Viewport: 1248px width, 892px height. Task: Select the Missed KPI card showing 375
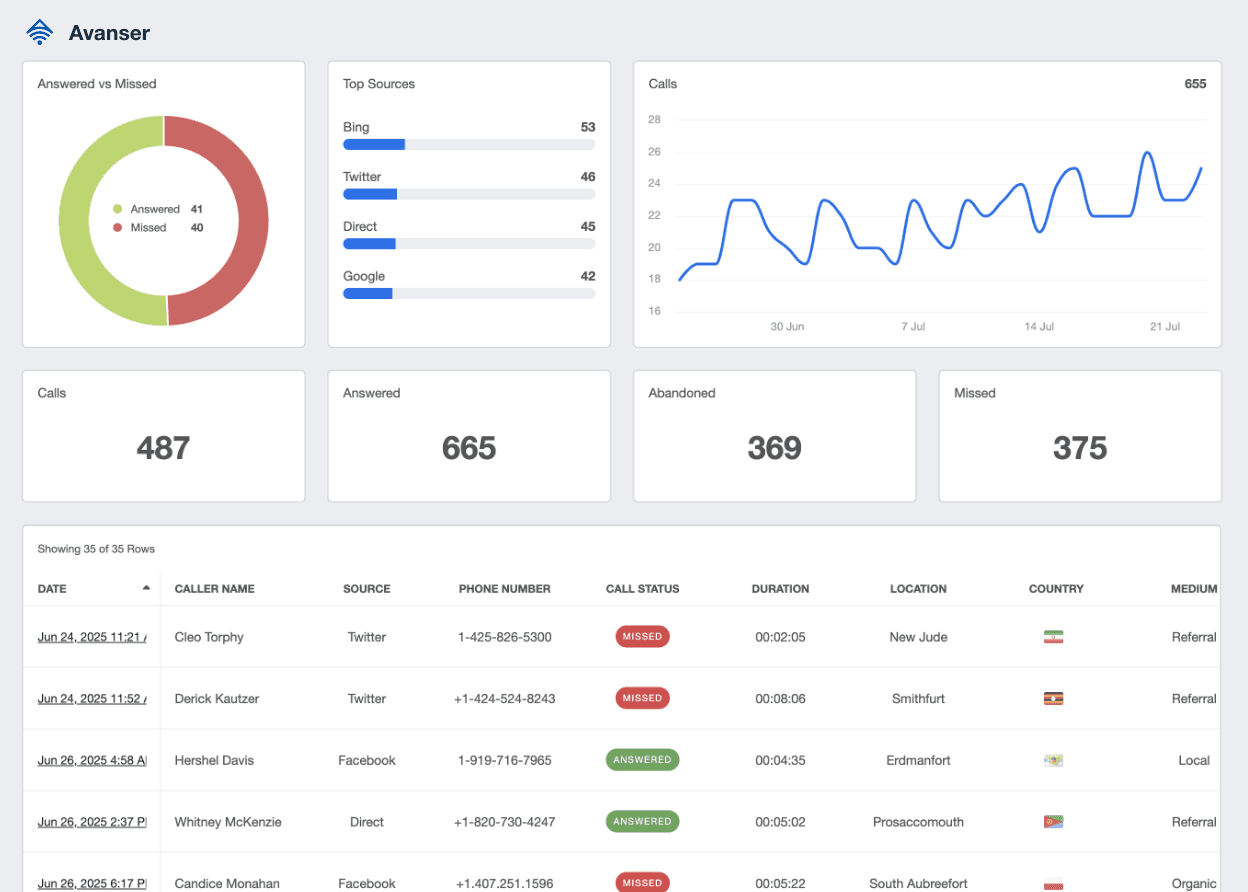click(1079, 436)
